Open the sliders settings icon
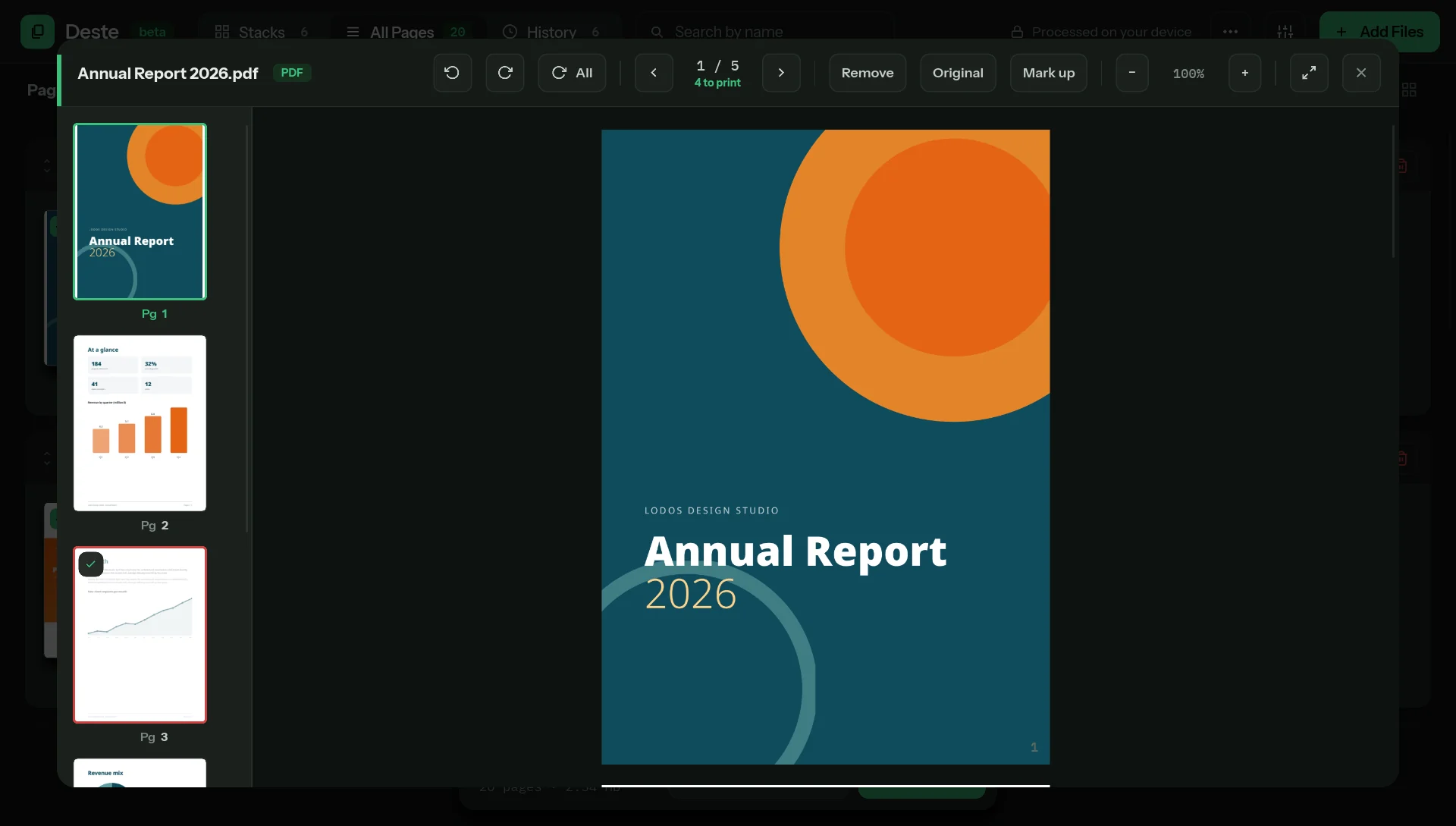 tap(1285, 32)
